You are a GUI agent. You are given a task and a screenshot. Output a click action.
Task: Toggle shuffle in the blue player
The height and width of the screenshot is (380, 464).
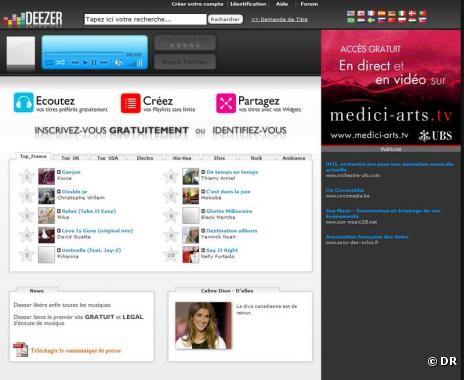tap(60, 62)
